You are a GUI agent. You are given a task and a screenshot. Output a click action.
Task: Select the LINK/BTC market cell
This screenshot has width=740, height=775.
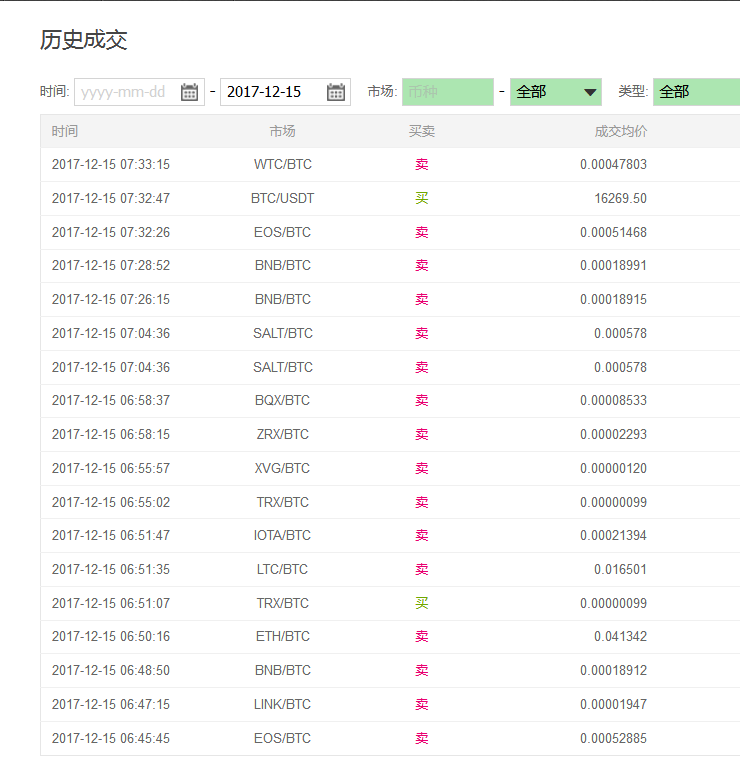click(x=282, y=704)
